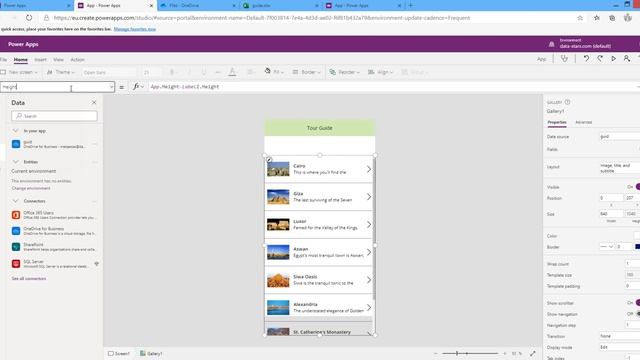
Task: Click the font color icon
Action: [x=232, y=72]
